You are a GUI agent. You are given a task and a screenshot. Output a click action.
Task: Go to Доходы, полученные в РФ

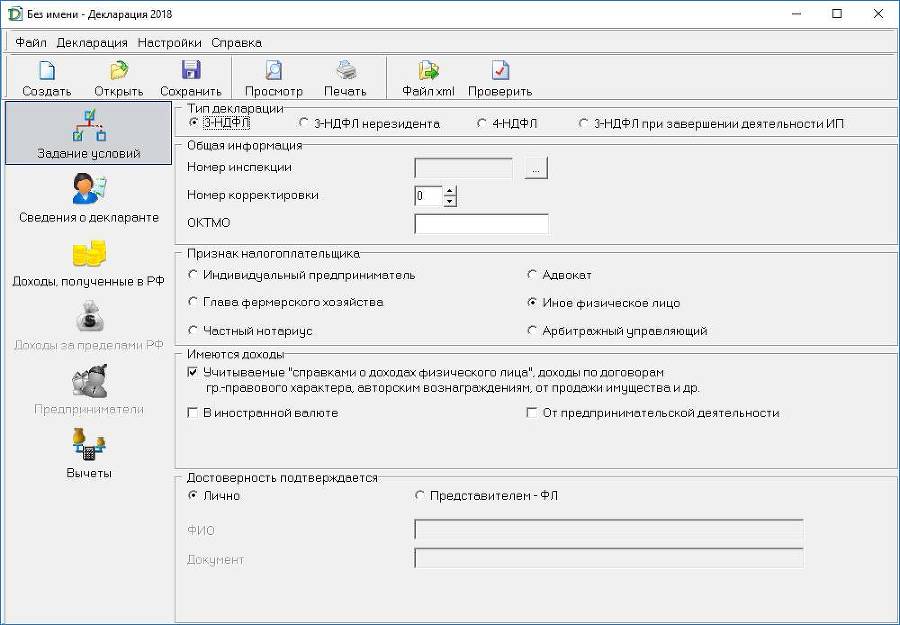click(89, 262)
